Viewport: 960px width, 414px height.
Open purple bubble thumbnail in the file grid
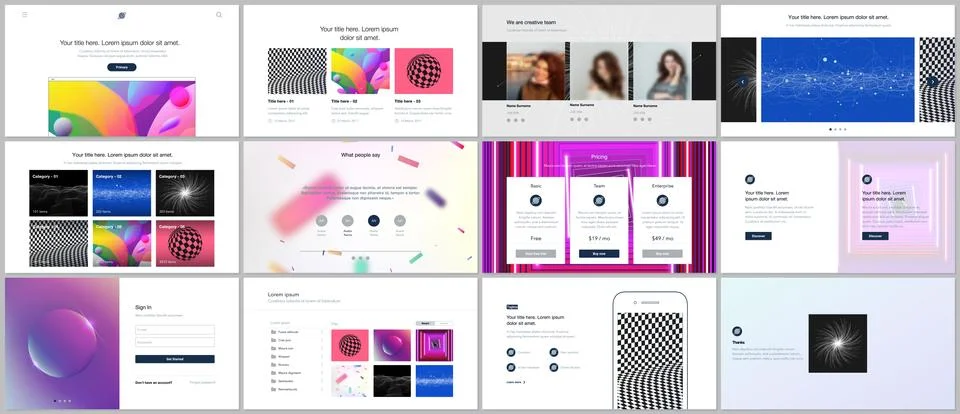(392, 345)
